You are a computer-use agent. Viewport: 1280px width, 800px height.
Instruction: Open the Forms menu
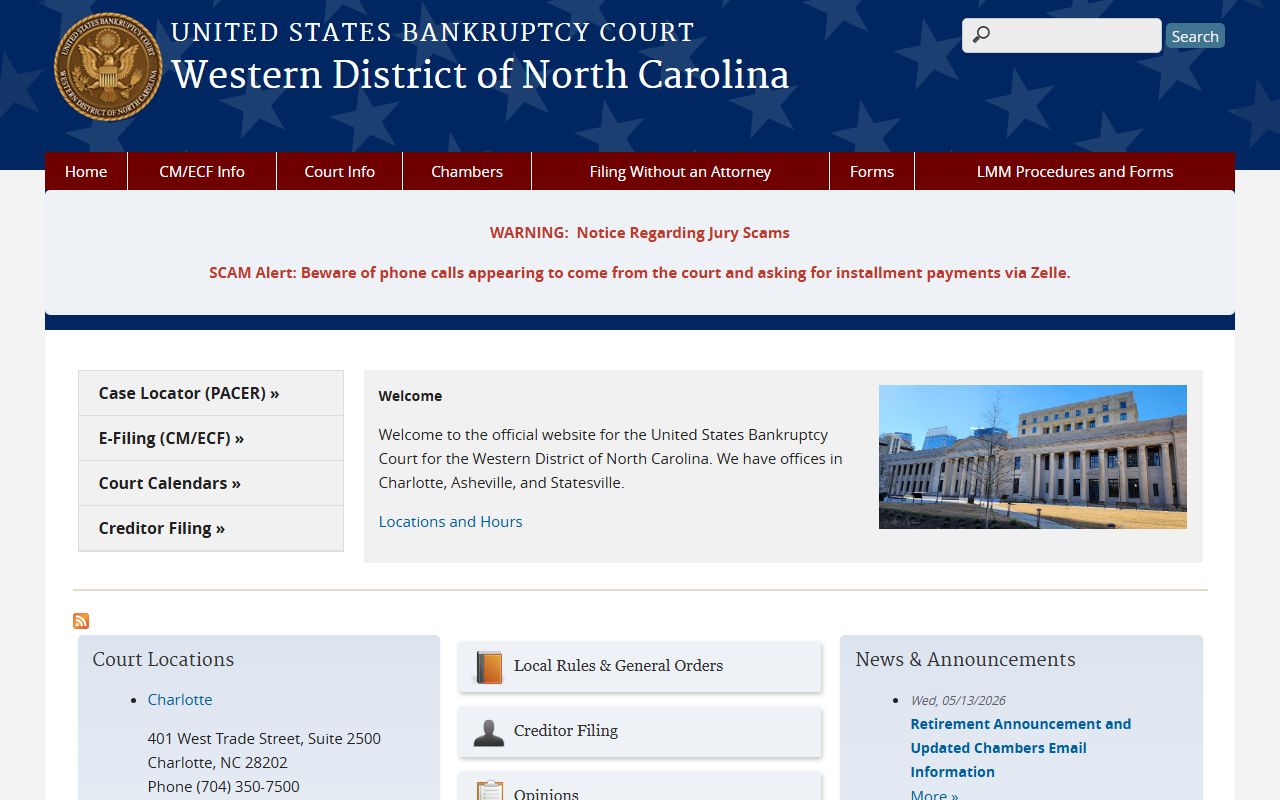pyautogui.click(x=872, y=171)
